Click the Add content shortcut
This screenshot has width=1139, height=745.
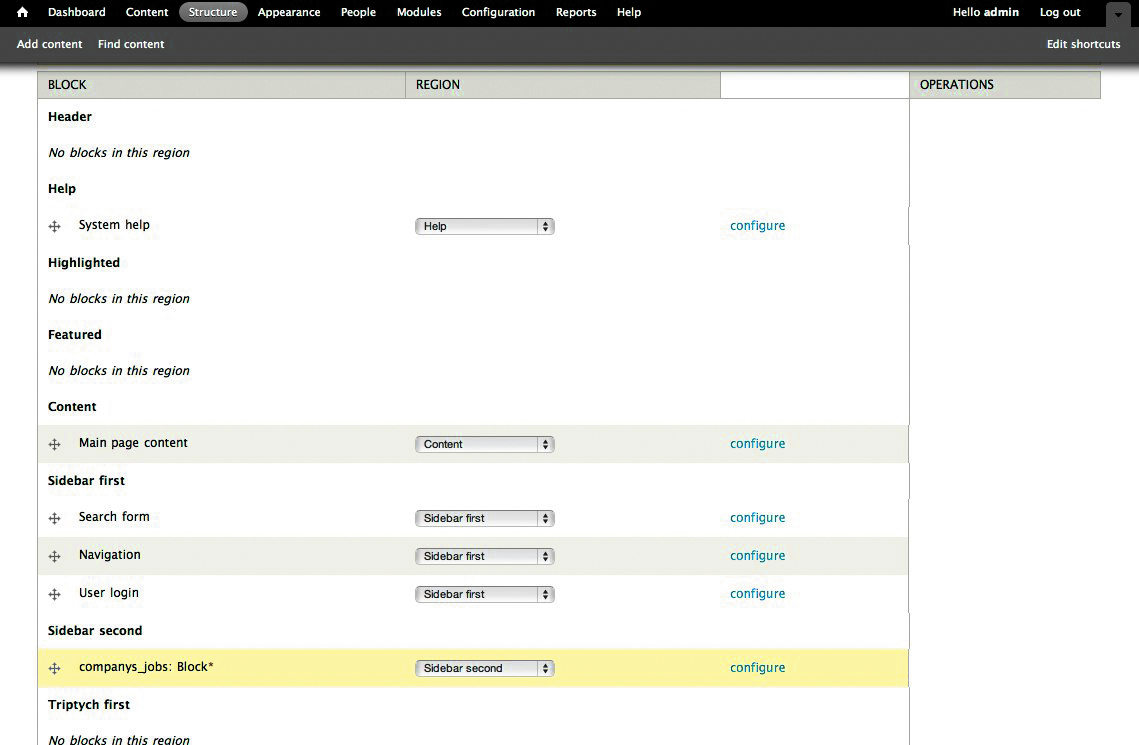pyautogui.click(x=49, y=44)
